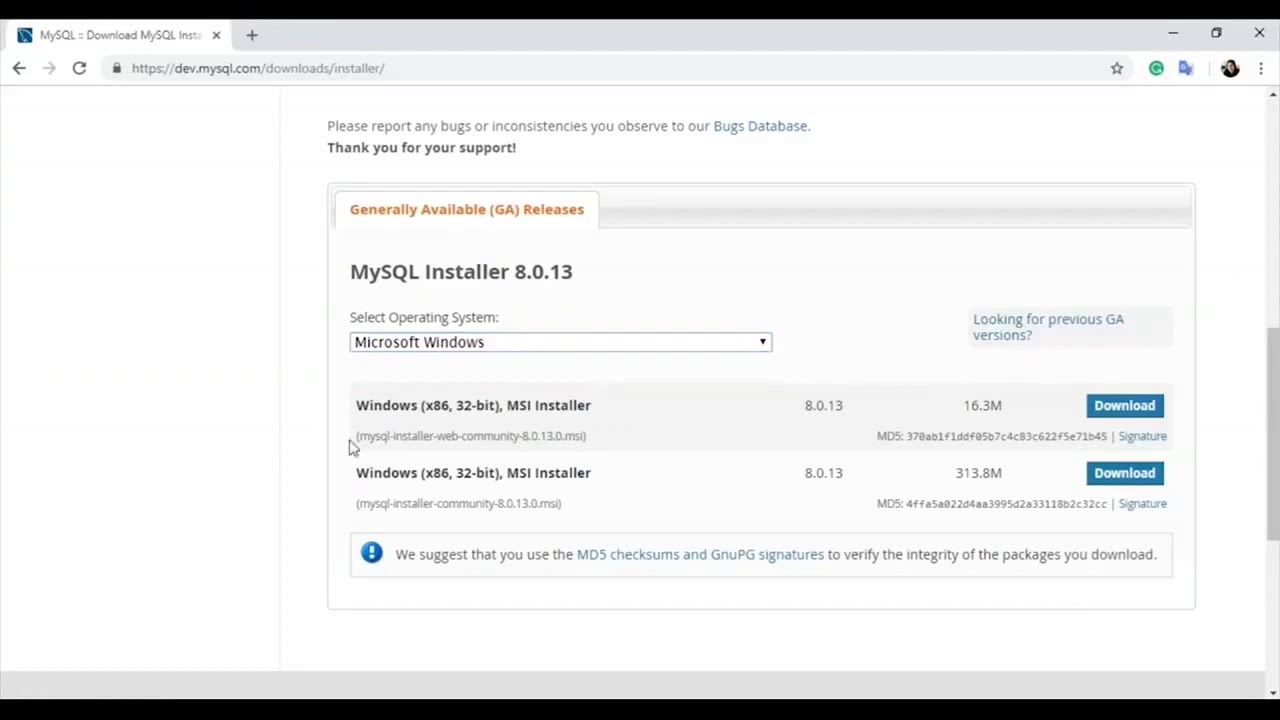Click the 16.3M file size text
The height and width of the screenshot is (720, 1280).
tap(982, 405)
